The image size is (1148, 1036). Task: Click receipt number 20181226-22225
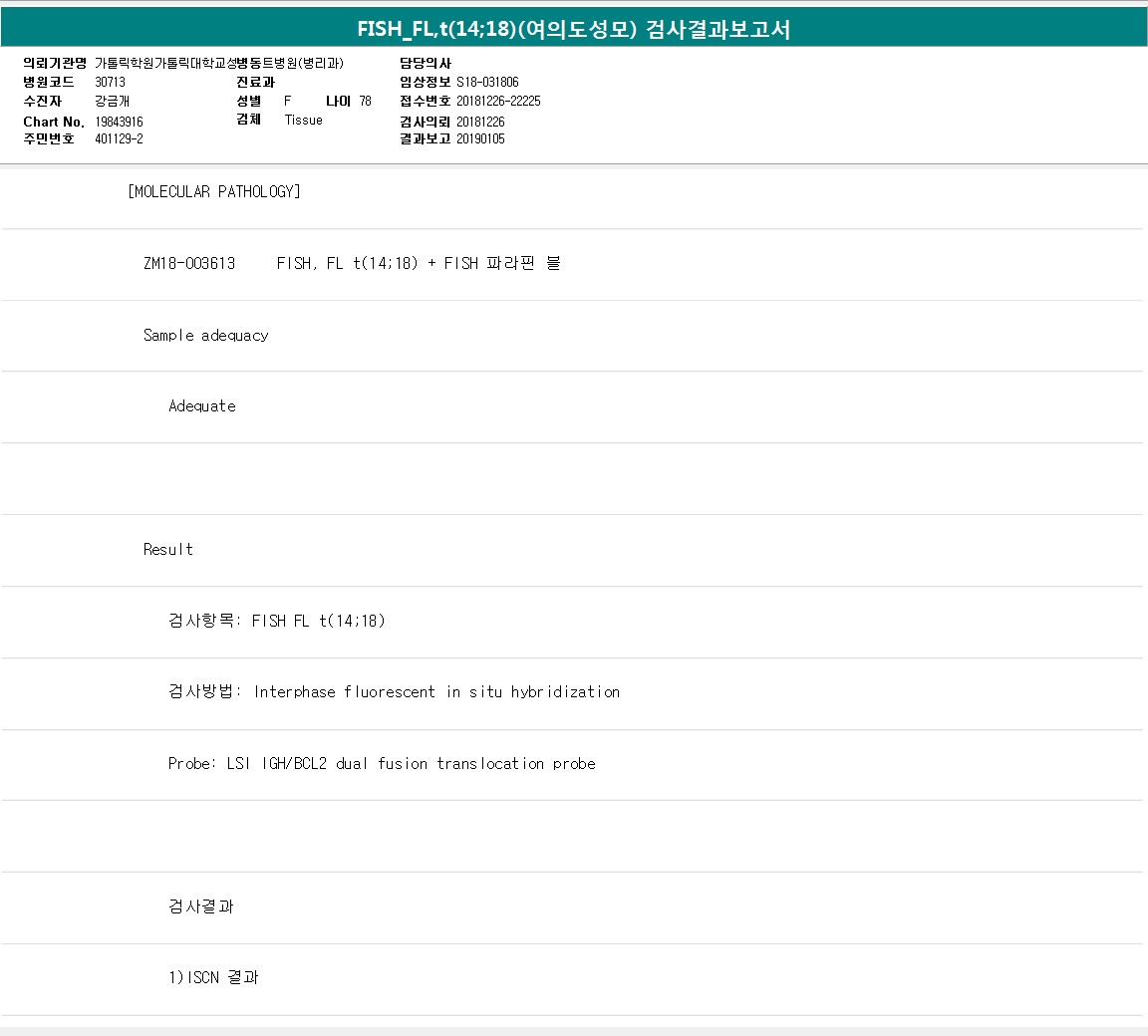coord(498,101)
